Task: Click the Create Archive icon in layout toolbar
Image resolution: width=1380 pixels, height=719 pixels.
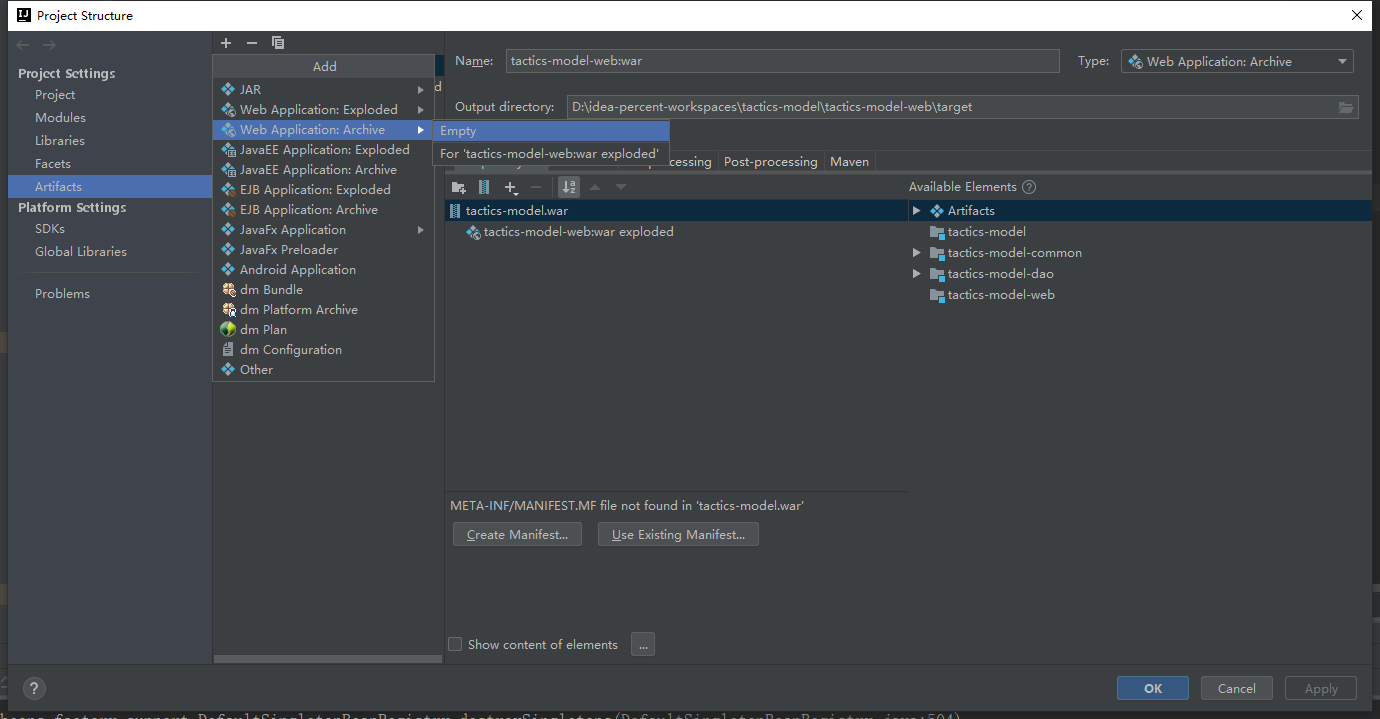Action: 484,187
